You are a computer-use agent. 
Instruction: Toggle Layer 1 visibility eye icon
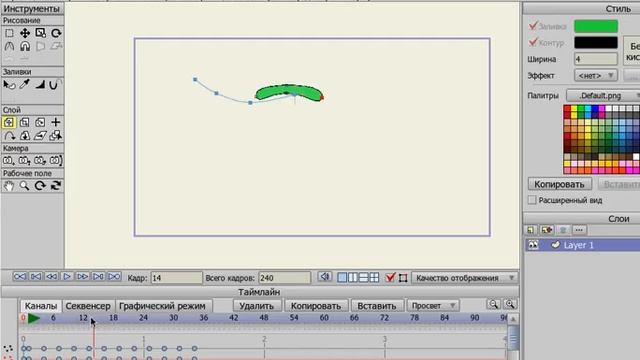coord(533,245)
